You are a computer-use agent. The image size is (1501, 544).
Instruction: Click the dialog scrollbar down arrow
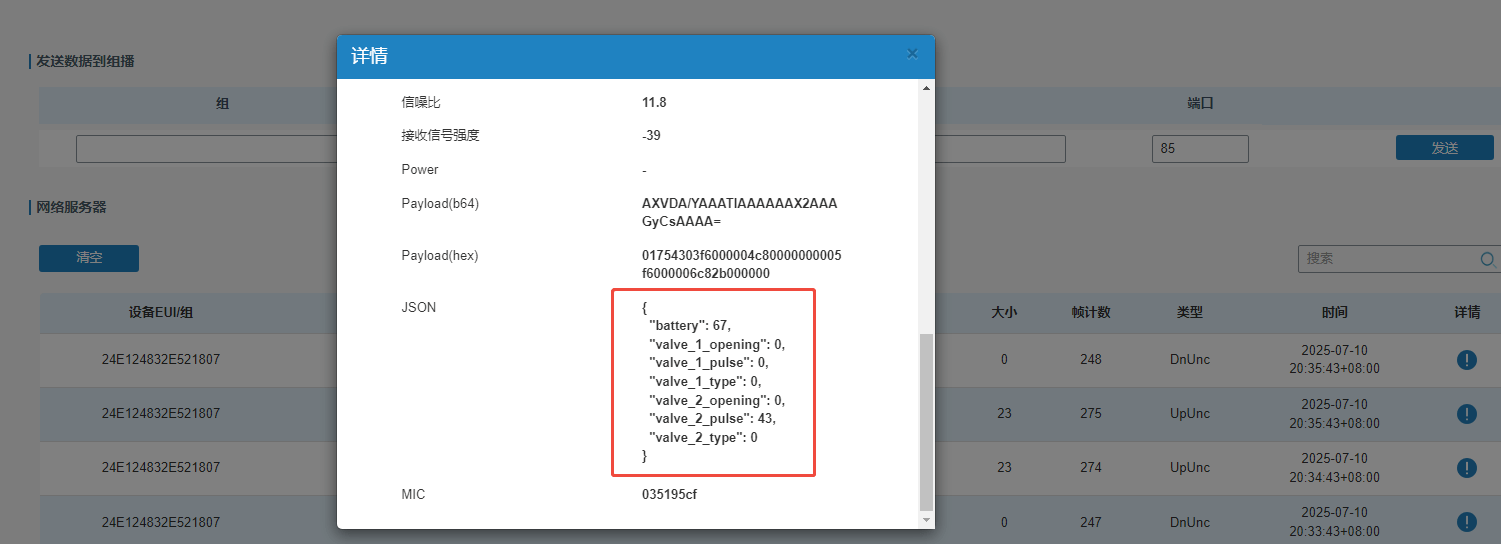pyautogui.click(x=925, y=520)
